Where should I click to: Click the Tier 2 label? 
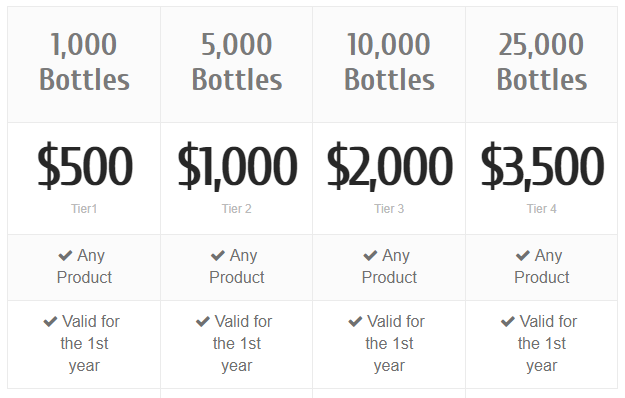(x=237, y=208)
